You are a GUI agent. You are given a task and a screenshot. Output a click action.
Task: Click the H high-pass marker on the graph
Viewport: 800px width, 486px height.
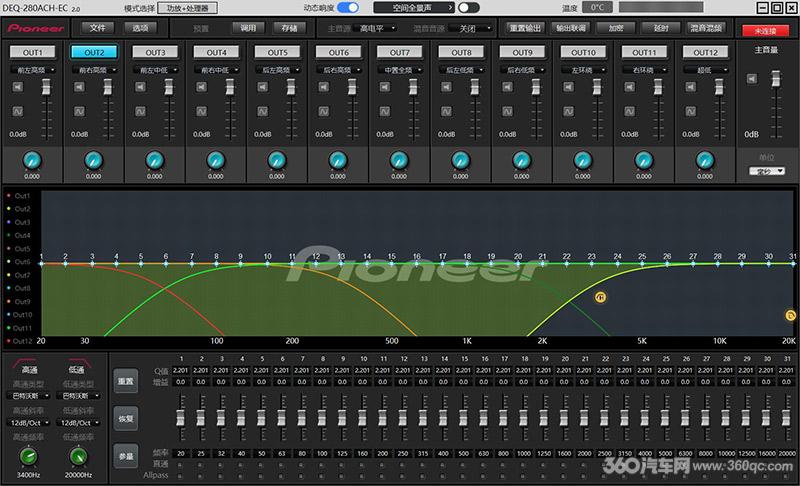[601, 297]
